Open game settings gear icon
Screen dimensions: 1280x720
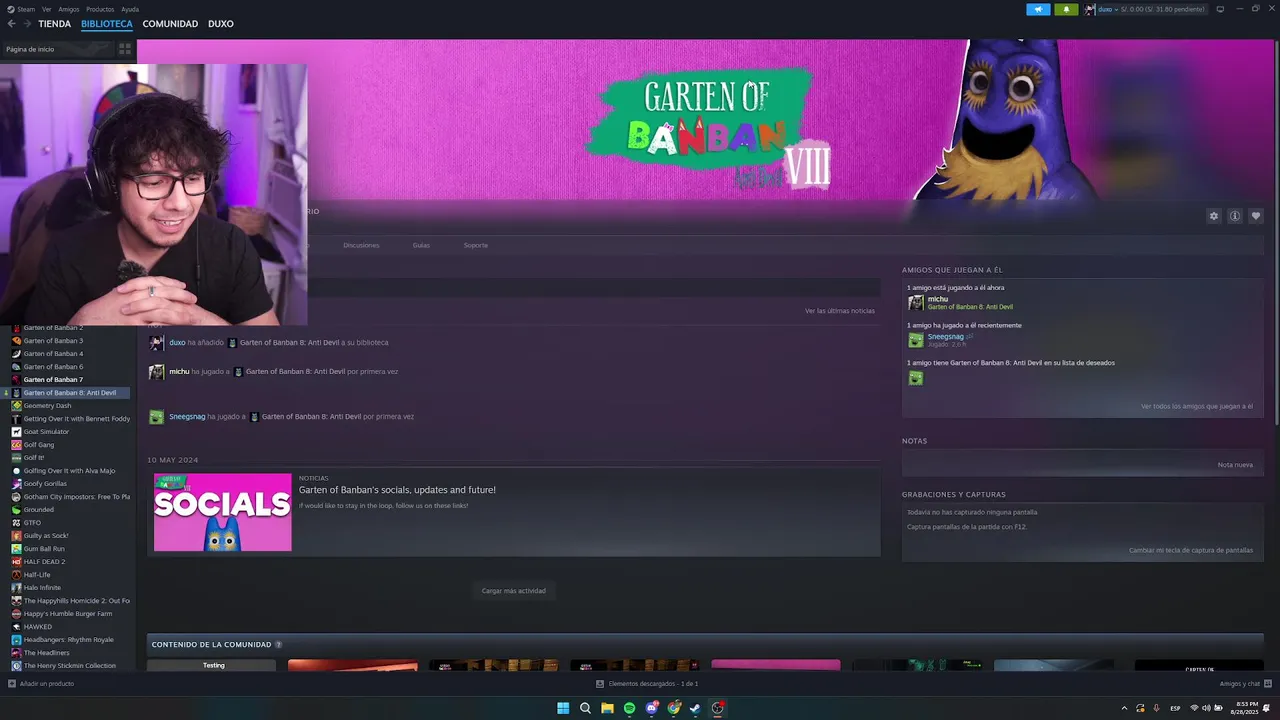point(1214,216)
